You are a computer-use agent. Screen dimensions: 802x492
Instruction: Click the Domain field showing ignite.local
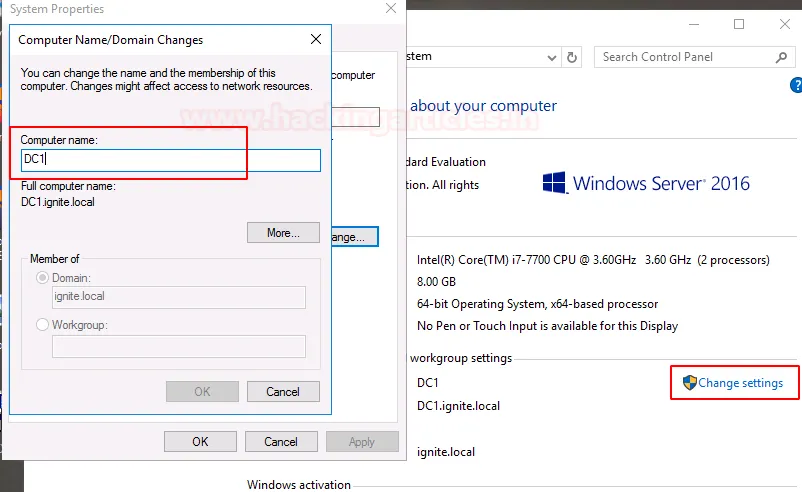coord(178,297)
